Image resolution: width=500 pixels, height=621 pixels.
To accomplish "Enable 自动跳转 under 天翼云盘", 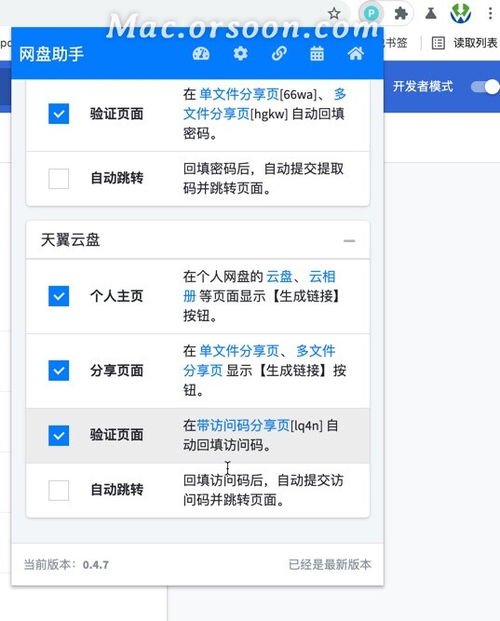I will click(59, 490).
